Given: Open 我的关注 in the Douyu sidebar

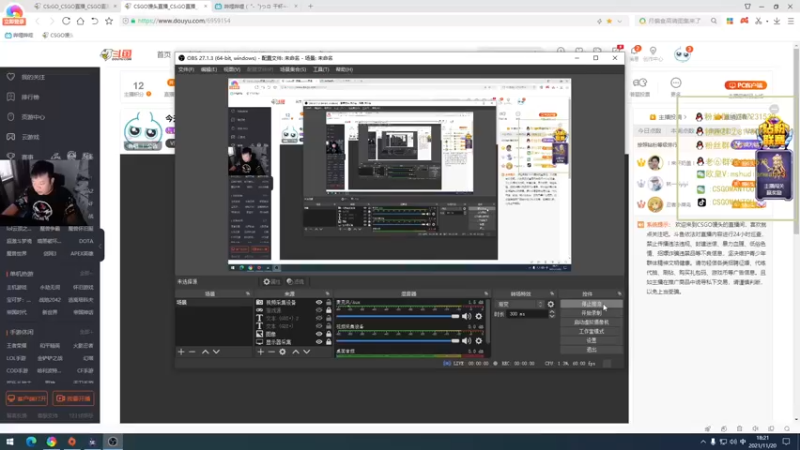Looking at the screenshot, I should pyautogui.click(x=33, y=77).
